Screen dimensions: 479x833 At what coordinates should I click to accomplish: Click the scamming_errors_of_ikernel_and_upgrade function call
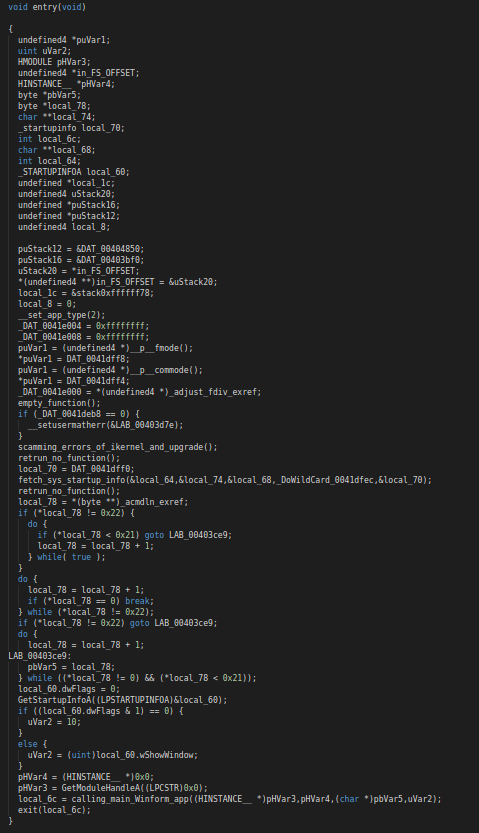point(115,447)
